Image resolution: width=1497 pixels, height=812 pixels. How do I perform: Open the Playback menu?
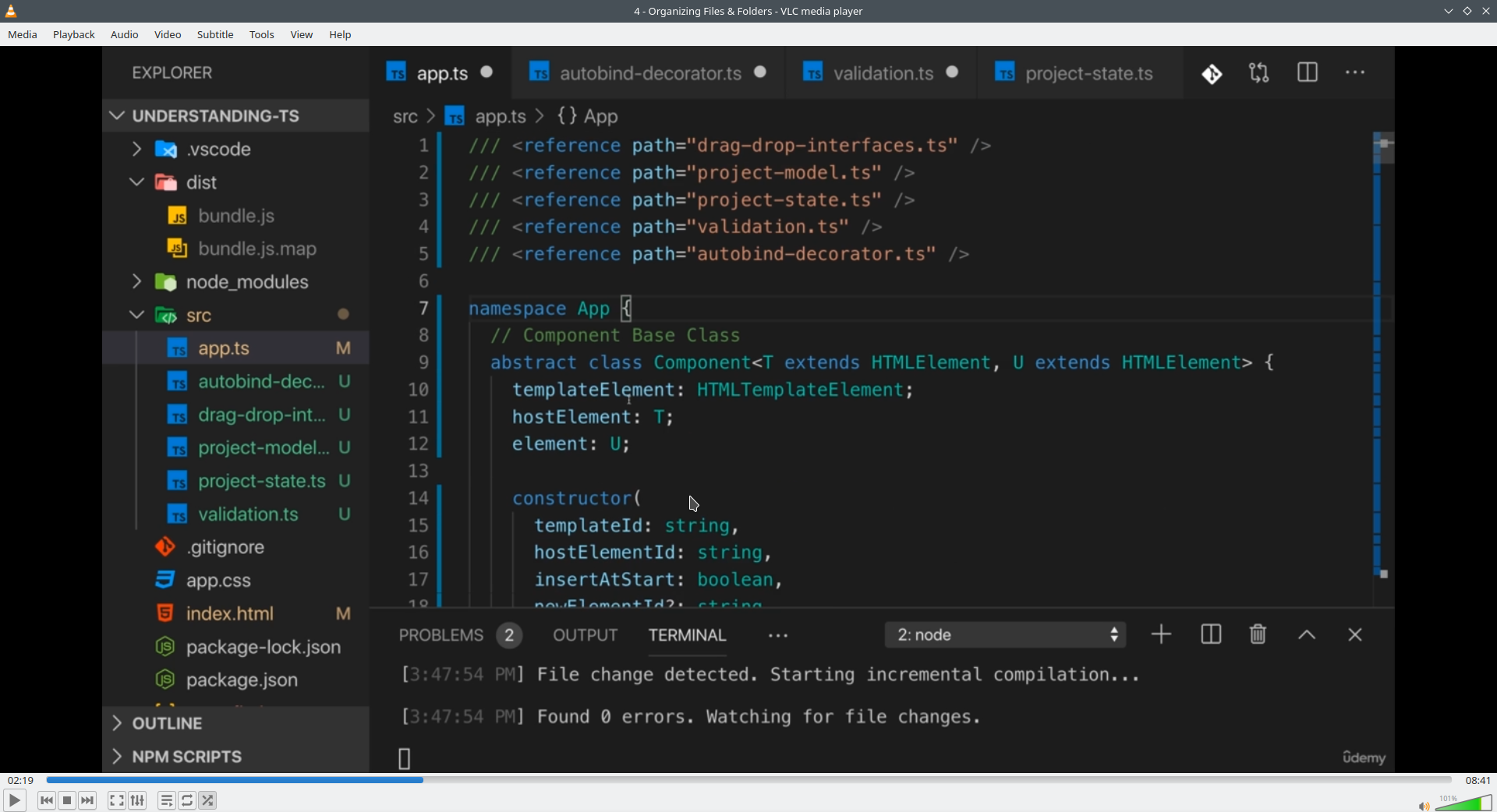click(x=74, y=35)
